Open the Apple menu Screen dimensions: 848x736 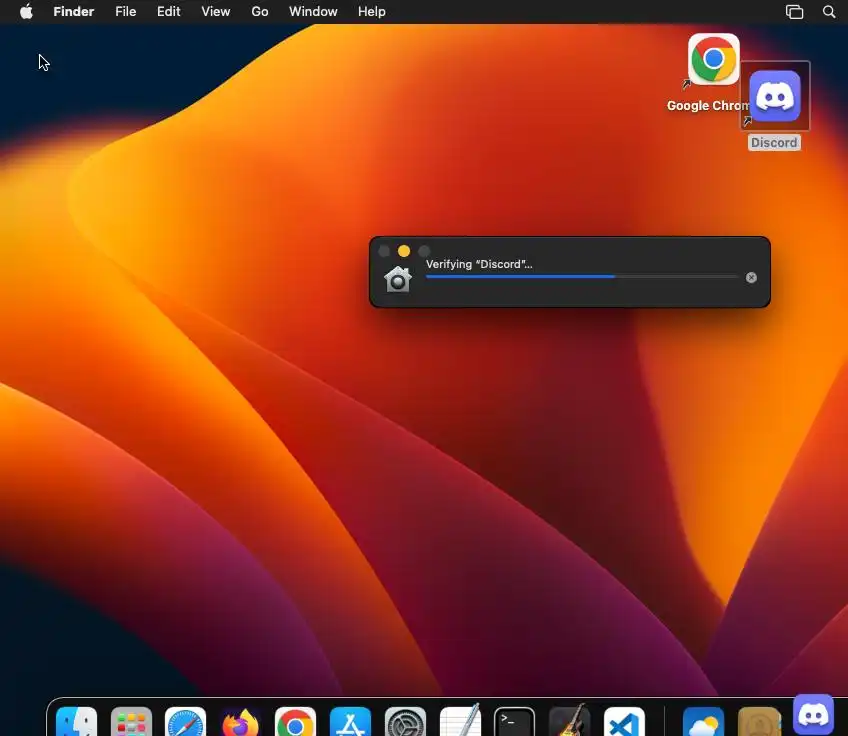26,11
